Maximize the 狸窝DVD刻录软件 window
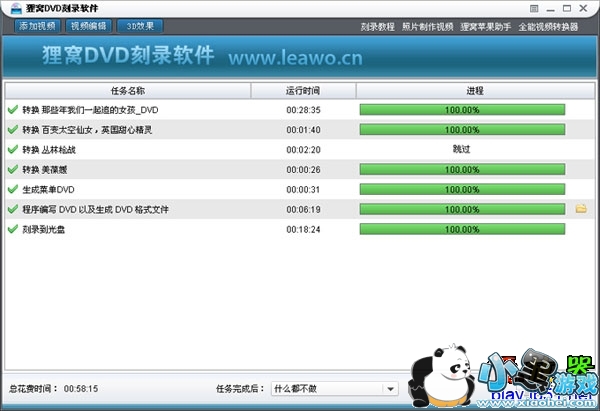This screenshot has height=411, width=600. click(567, 8)
